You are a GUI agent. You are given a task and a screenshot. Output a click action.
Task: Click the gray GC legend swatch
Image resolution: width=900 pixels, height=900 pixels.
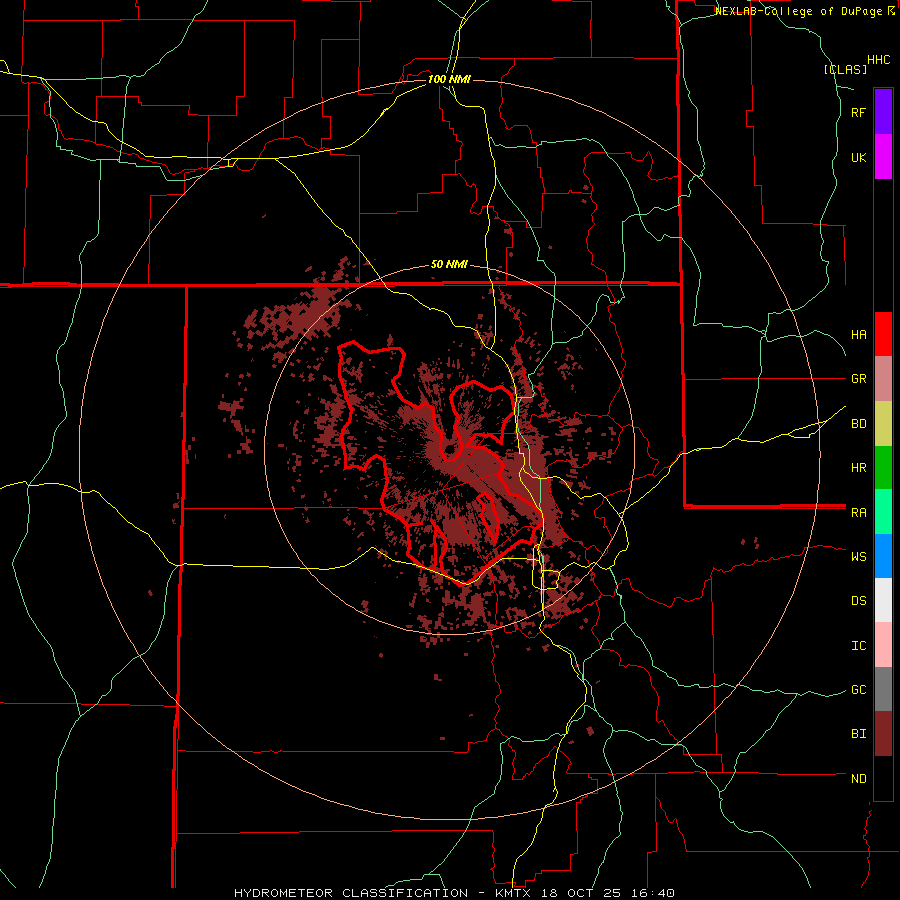click(x=883, y=689)
